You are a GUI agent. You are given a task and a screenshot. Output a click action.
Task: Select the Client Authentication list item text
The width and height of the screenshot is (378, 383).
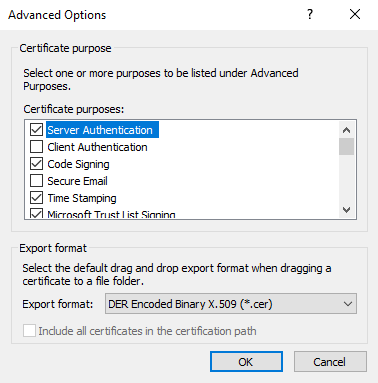[x=97, y=147]
